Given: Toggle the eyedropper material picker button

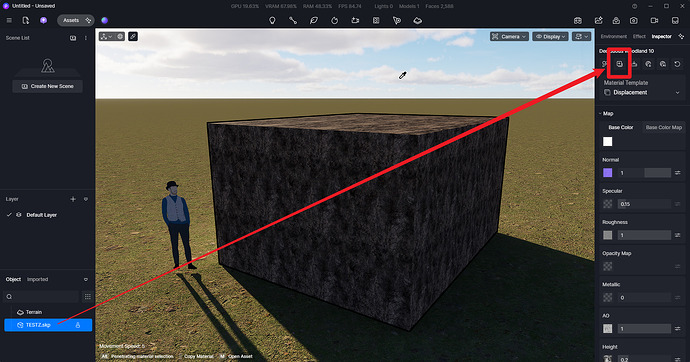Looking at the screenshot, I should click(133, 37).
